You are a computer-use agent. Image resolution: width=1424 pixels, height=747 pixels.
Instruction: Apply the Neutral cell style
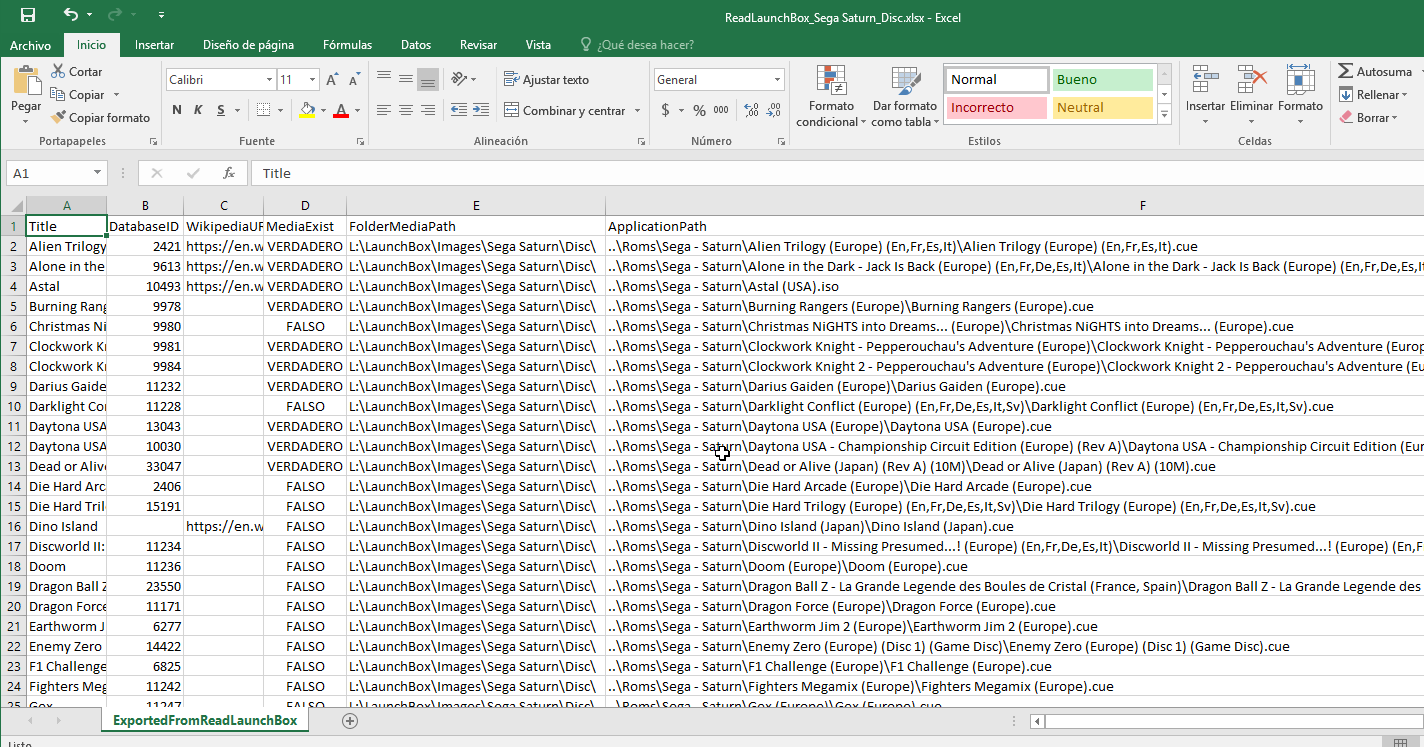click(1101, 107)
